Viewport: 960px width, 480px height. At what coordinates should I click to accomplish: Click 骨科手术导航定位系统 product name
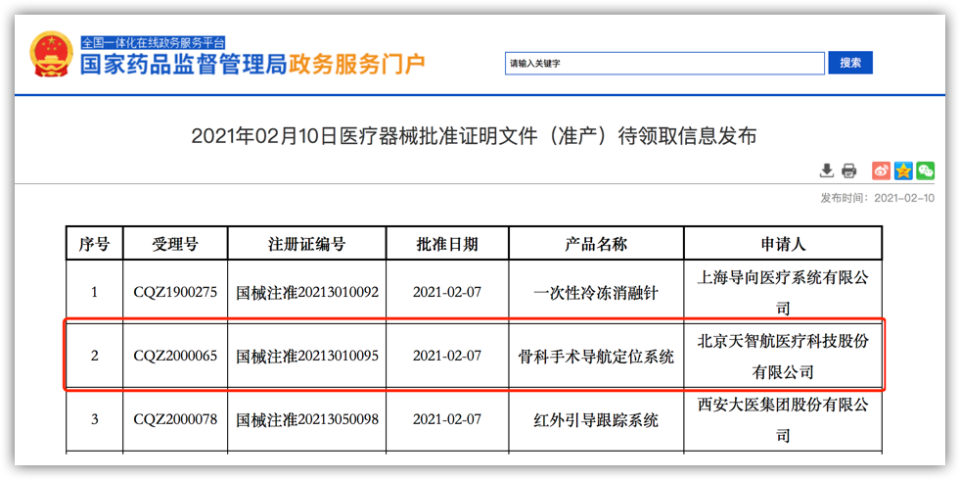coord(596,356)
